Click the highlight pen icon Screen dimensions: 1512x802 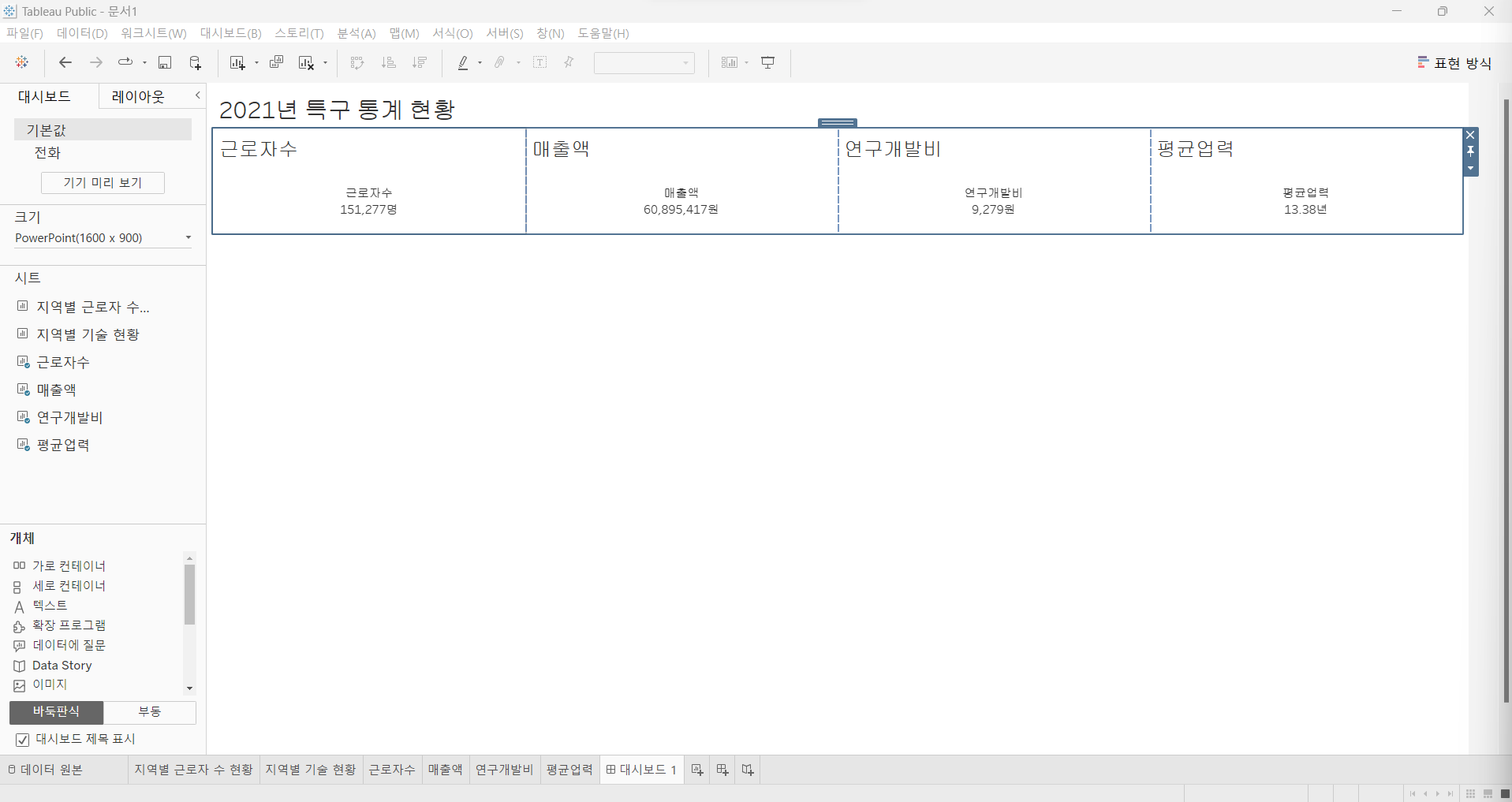tap(463, 62)
